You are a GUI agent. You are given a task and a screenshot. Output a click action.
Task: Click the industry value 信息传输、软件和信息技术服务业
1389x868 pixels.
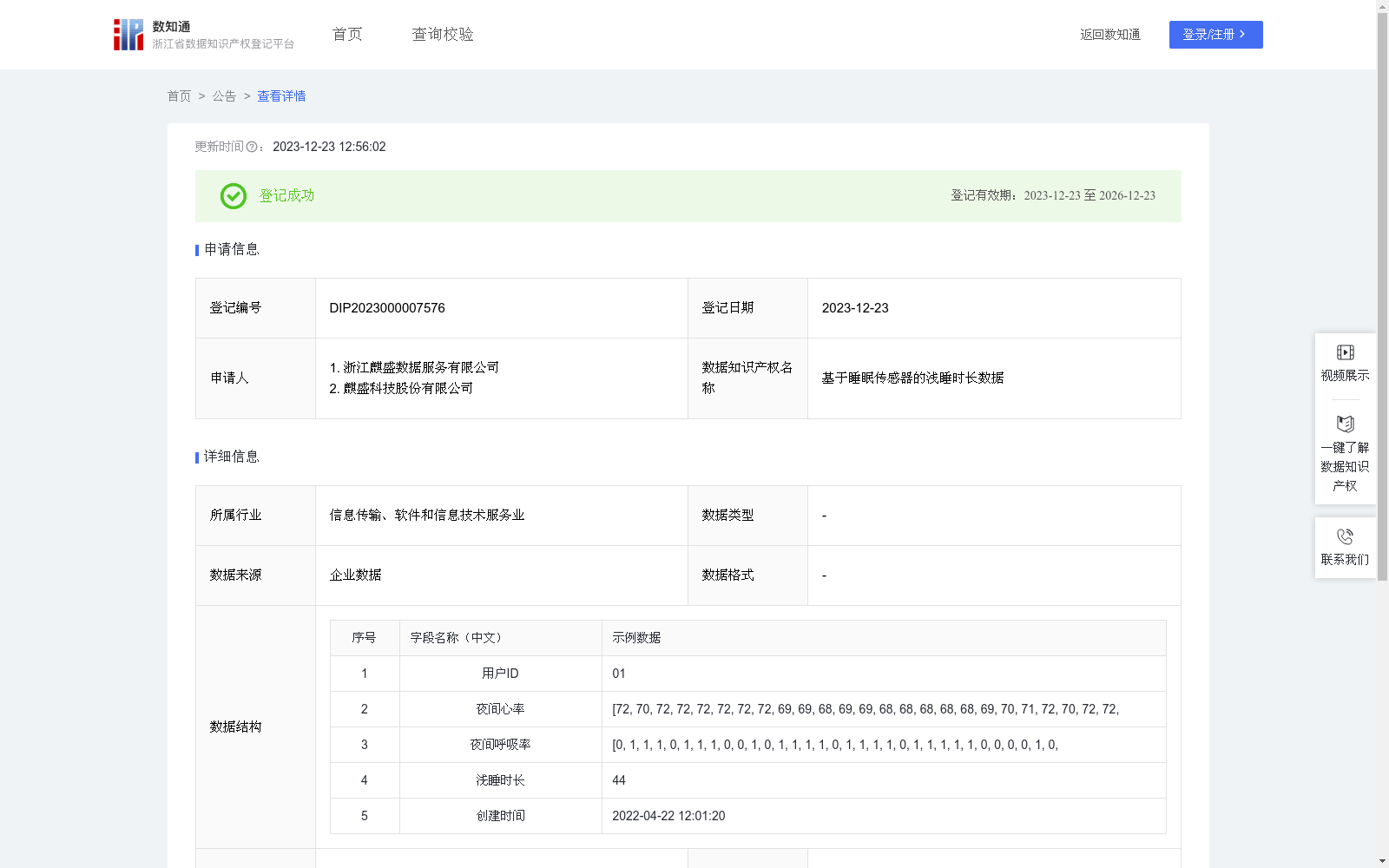coord(427,515)
